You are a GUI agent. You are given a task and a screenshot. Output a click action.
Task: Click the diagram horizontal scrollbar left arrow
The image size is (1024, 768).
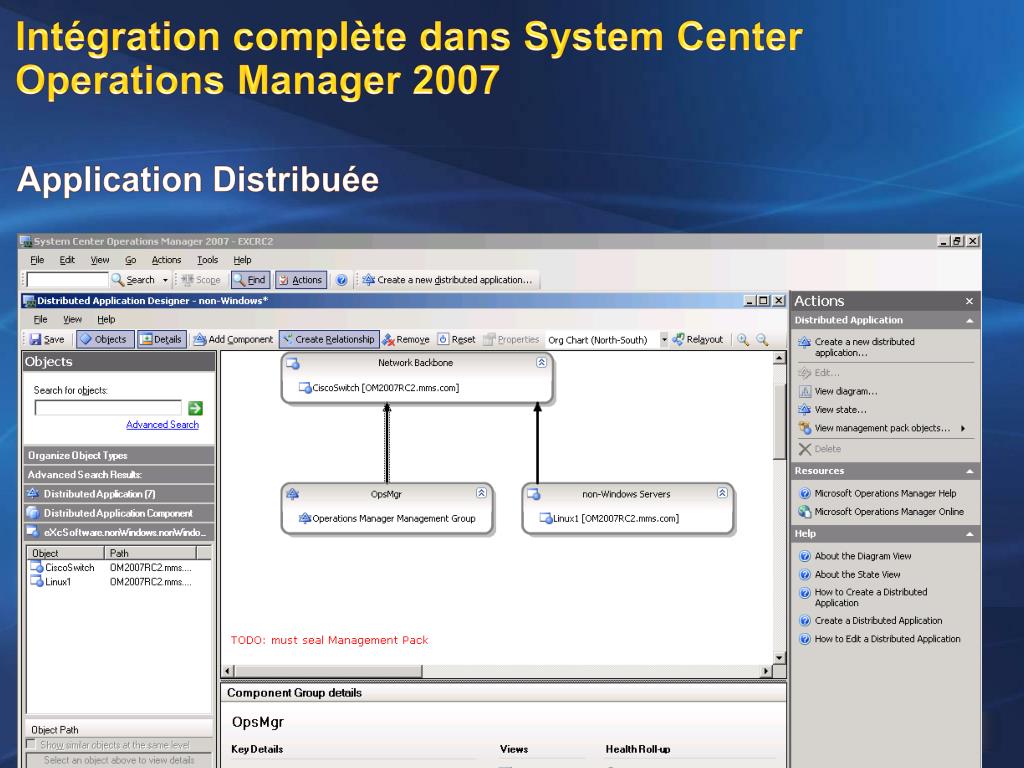228,671
